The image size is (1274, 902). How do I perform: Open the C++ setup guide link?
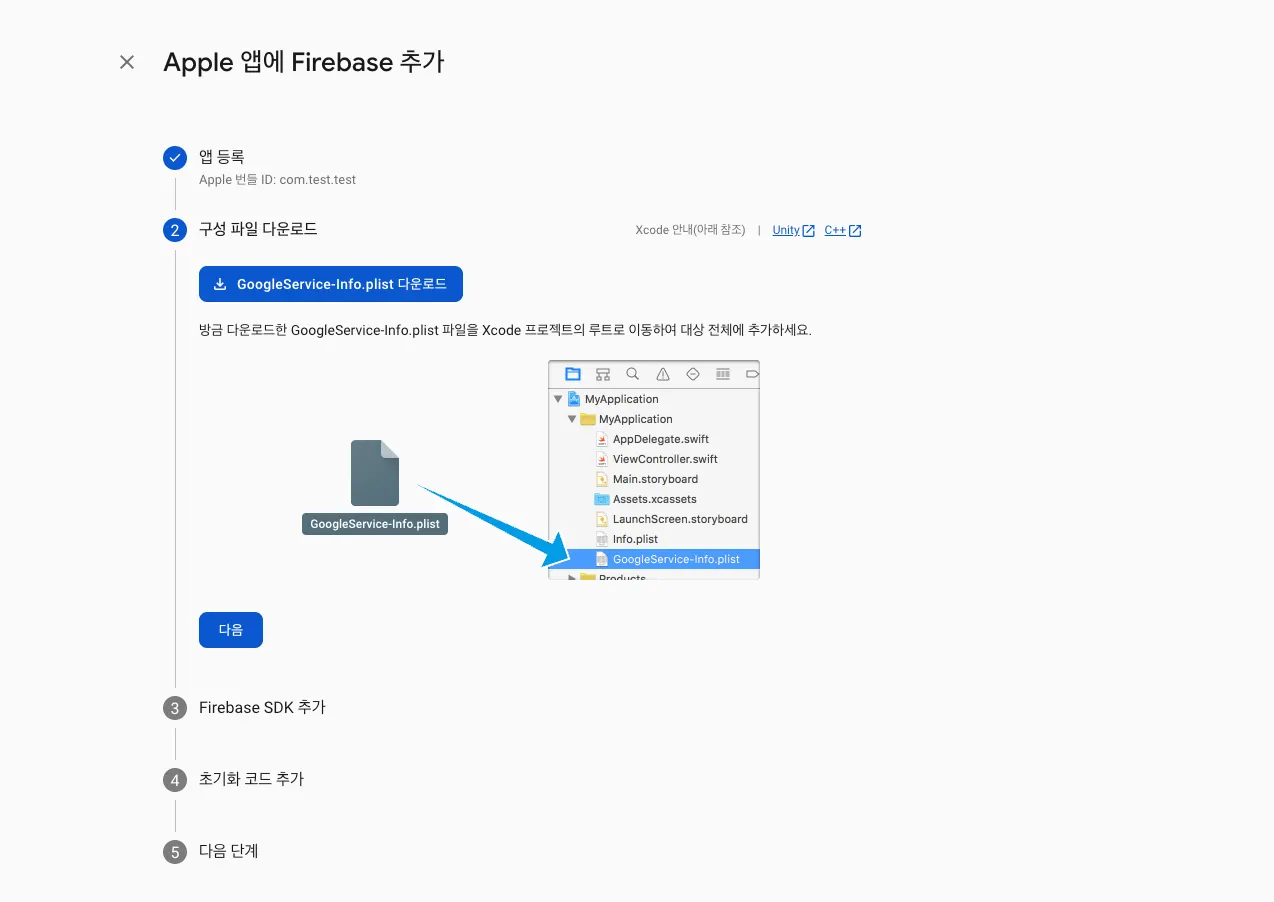pos(843,230)
